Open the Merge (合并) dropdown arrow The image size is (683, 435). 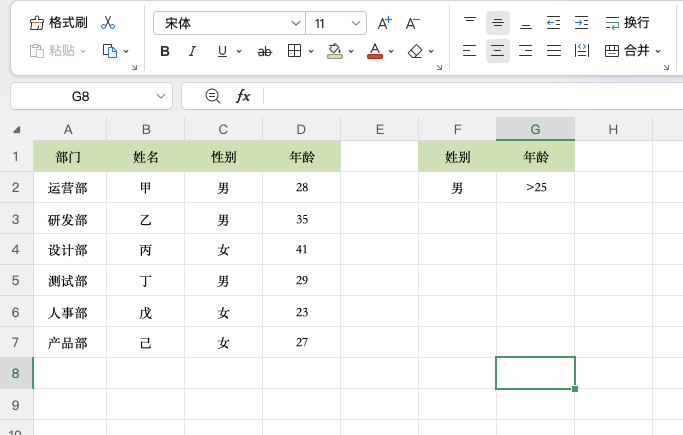658,51
